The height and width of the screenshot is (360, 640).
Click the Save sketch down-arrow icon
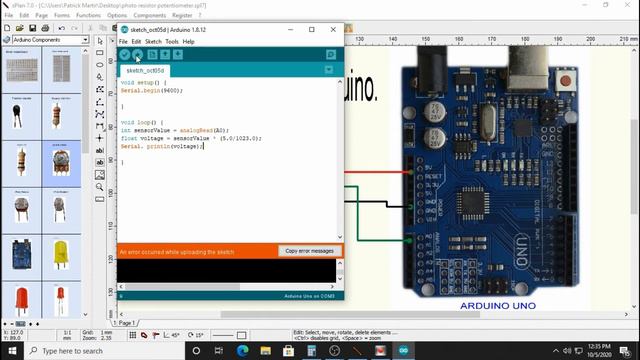(178, 55)
